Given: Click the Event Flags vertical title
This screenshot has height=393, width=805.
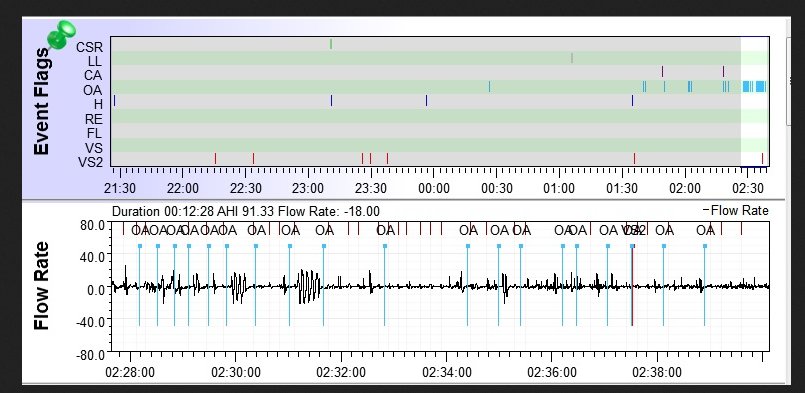Looking at the screenshot, I should coord(41,101).
